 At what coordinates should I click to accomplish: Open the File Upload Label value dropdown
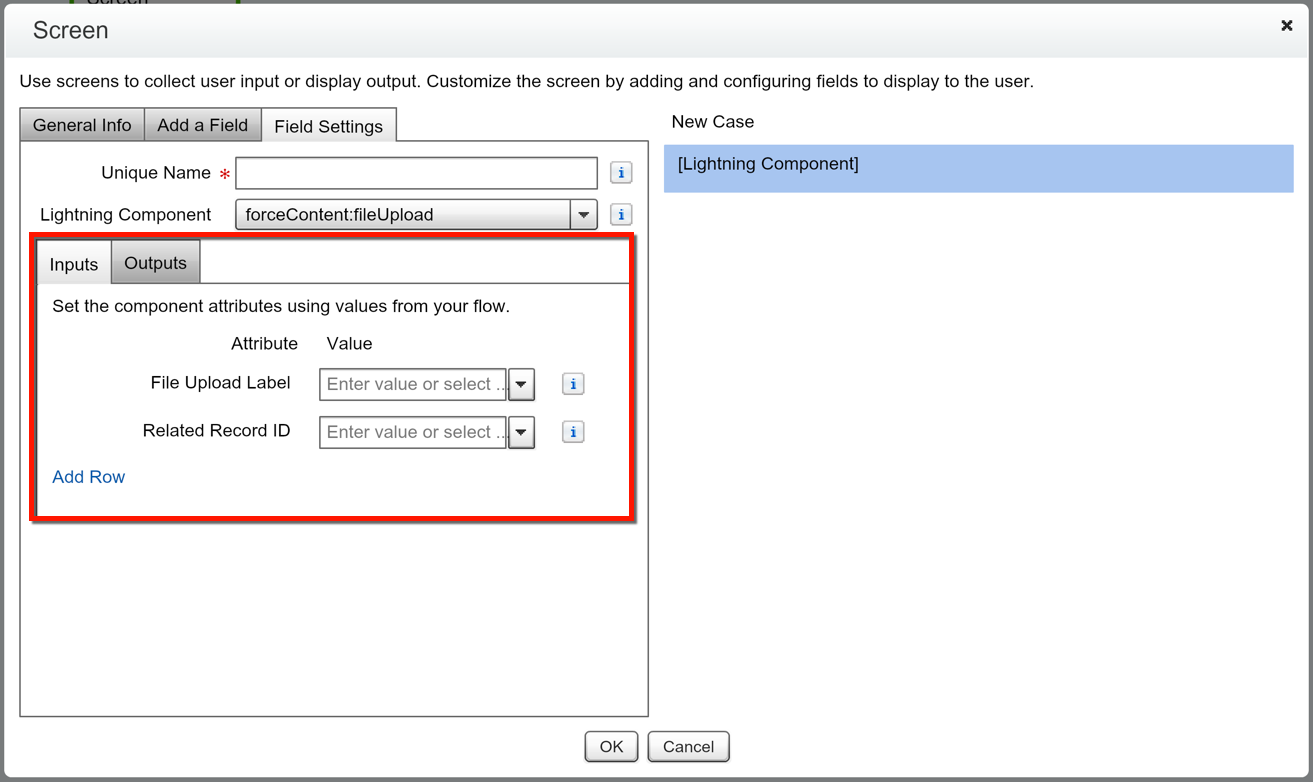521,384
